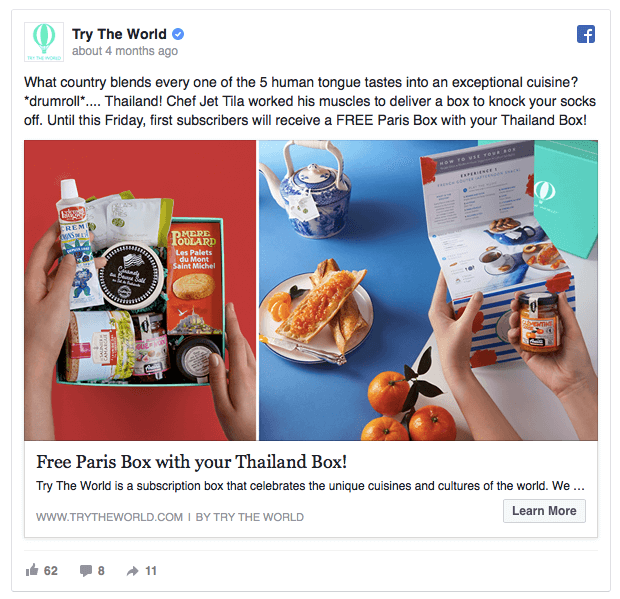
Task: Open the Try The World page name link
Action: [119, 34]
